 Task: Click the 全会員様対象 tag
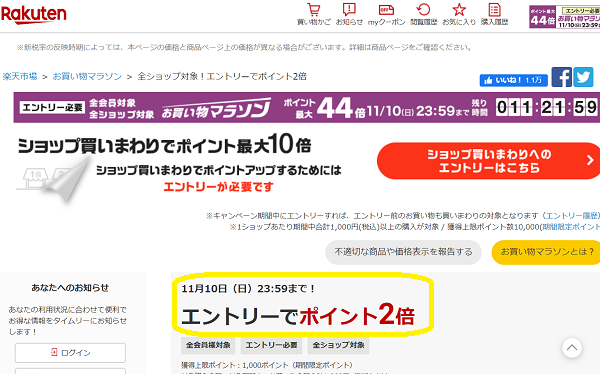point(208,345)
